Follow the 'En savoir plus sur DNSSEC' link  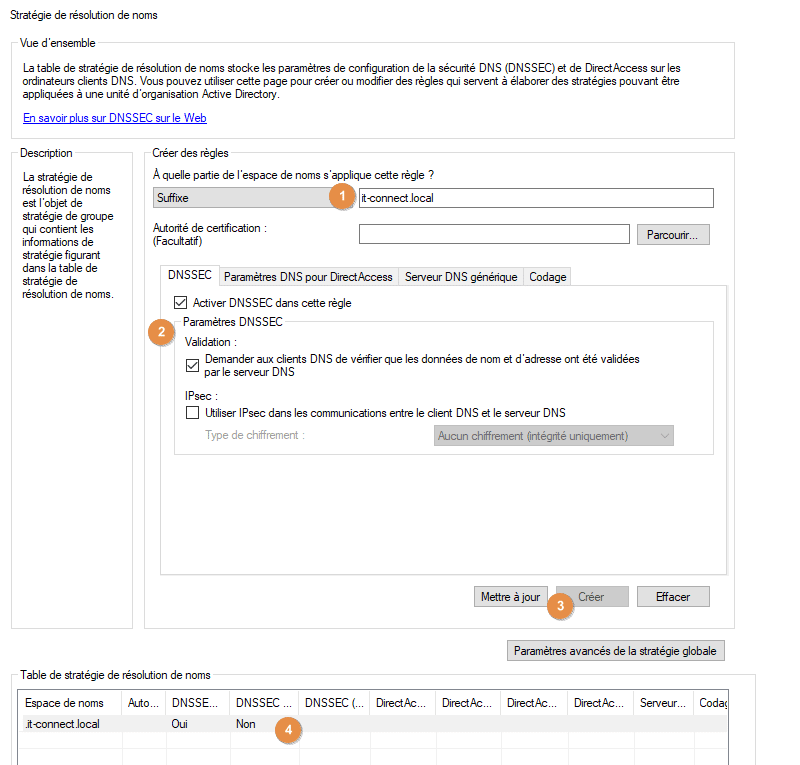coord(115,117)
